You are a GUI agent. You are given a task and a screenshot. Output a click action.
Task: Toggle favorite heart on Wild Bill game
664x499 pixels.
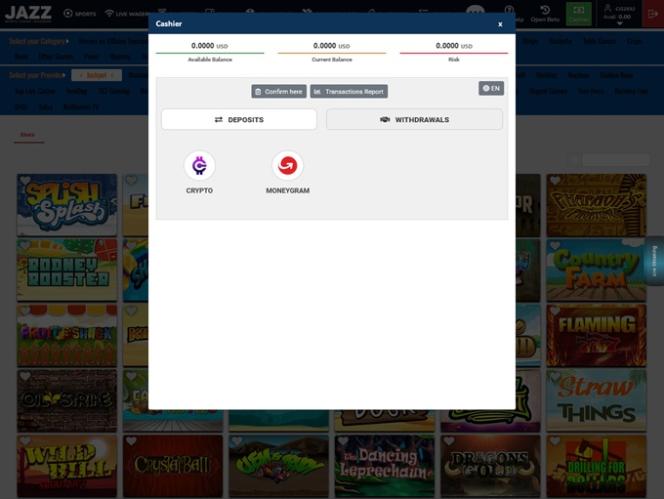(x=25, y=441)
